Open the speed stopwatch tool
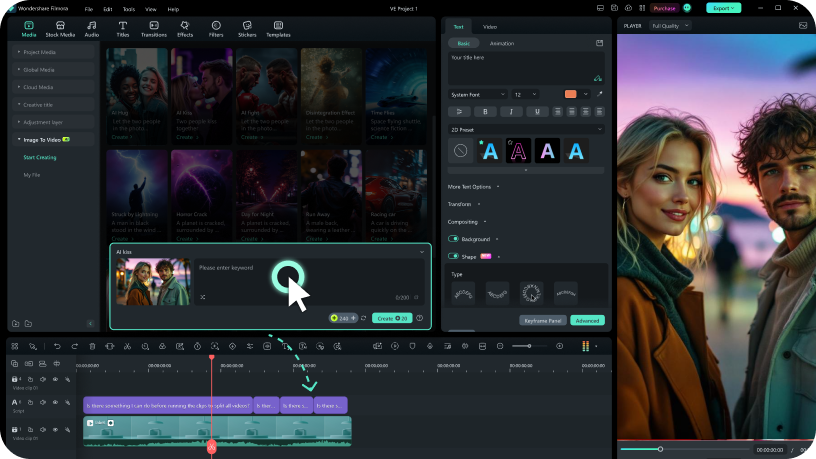 coord(197,347)
